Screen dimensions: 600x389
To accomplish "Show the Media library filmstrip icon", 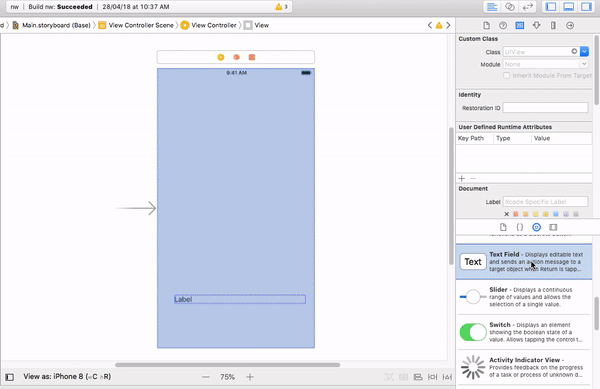I will pyautogui.click(x=553, y=227).
